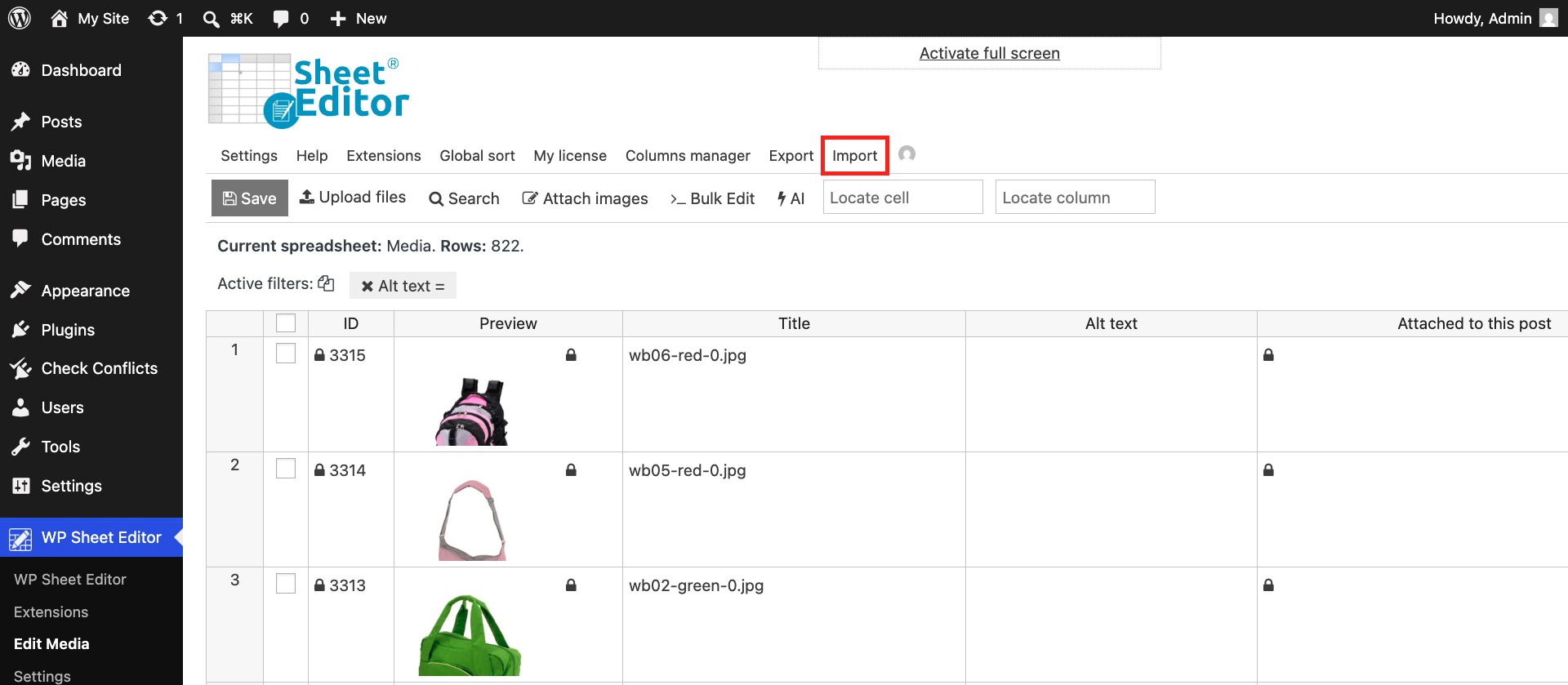1568x685 pixels.
Task: Open the Extensions sidebar submenu item
Action: 51,612
